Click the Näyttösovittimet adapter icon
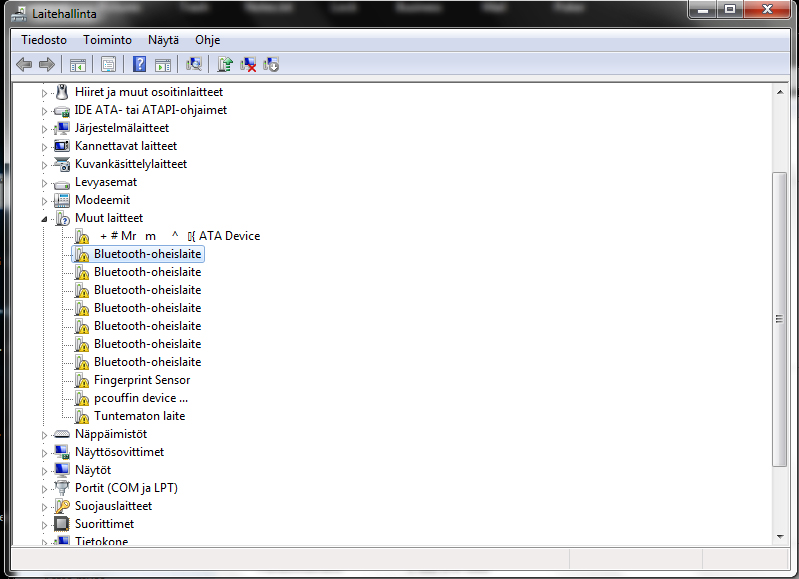The width and height of the screenshot is (799, 579). tap(62, 452)
